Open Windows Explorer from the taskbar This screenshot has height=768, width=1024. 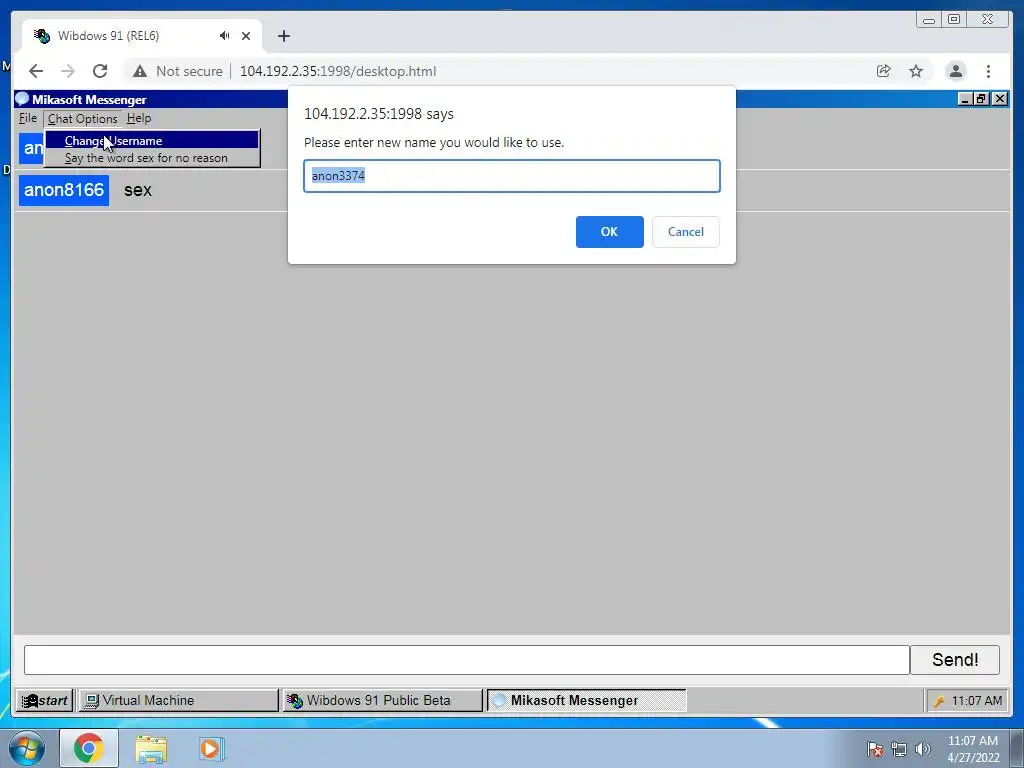[151, 748]
